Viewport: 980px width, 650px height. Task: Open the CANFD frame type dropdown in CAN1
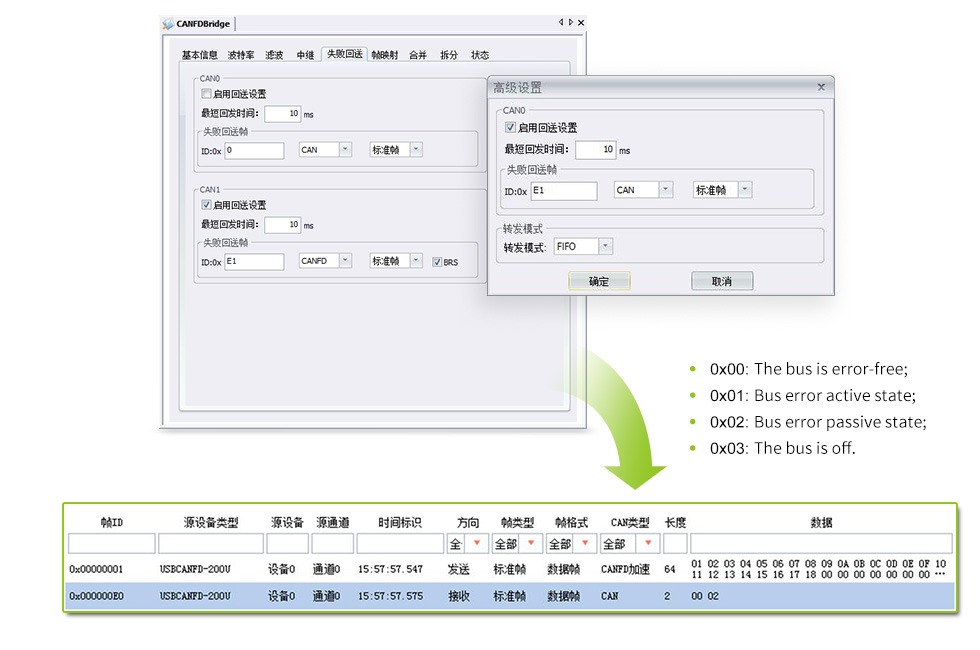coord(344,261)
